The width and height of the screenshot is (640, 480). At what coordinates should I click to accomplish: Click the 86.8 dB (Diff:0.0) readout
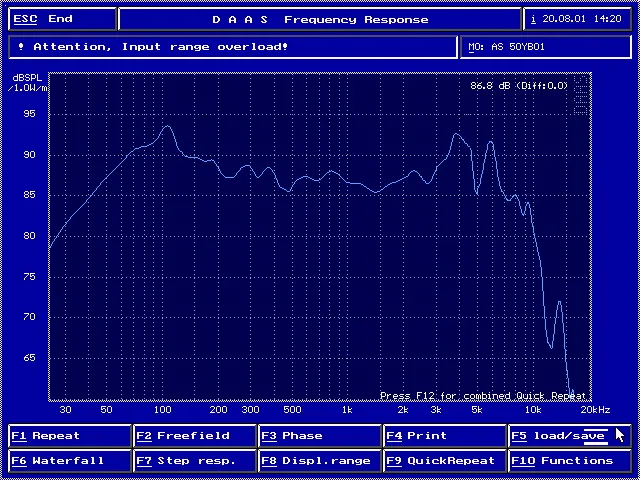pyautogui.click(x=519, y=86)
